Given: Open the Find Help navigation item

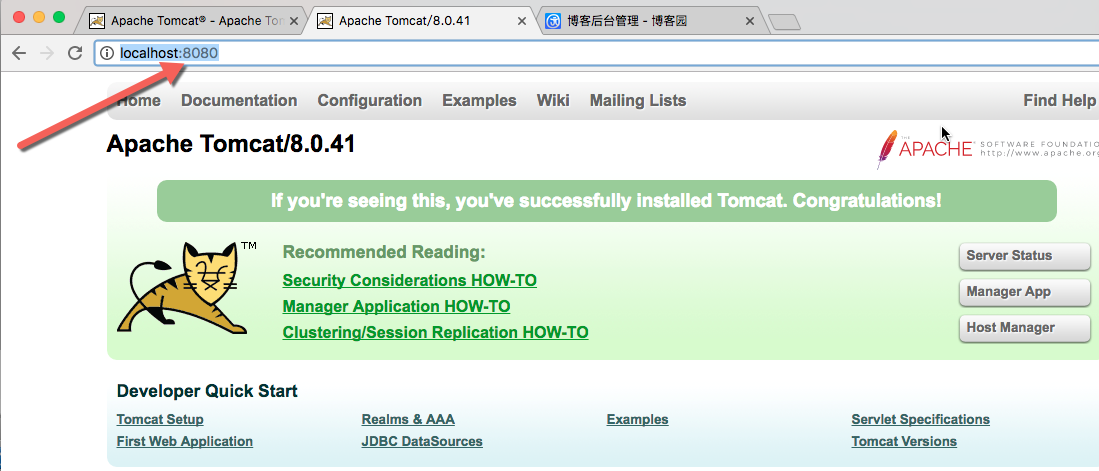Looking at the screenshot, I should click(x=1059, y=101).
